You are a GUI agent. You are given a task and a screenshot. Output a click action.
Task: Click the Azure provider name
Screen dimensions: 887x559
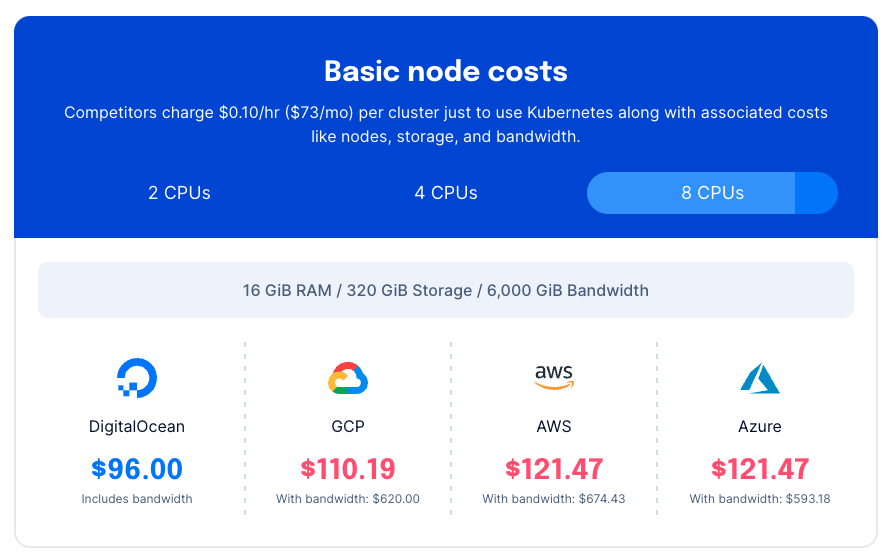coord(760,426)
